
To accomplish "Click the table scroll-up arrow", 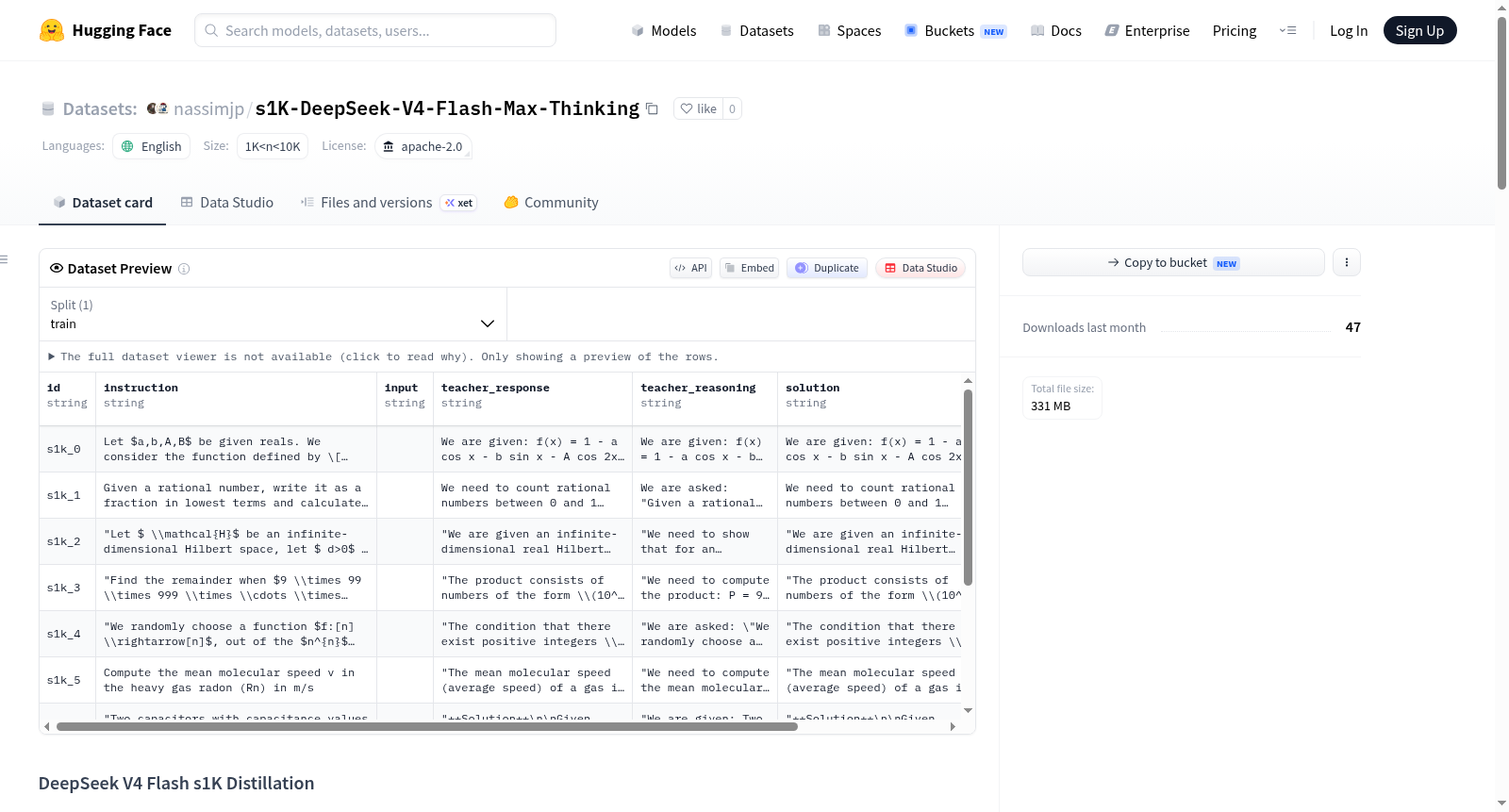I will (968, 381).
